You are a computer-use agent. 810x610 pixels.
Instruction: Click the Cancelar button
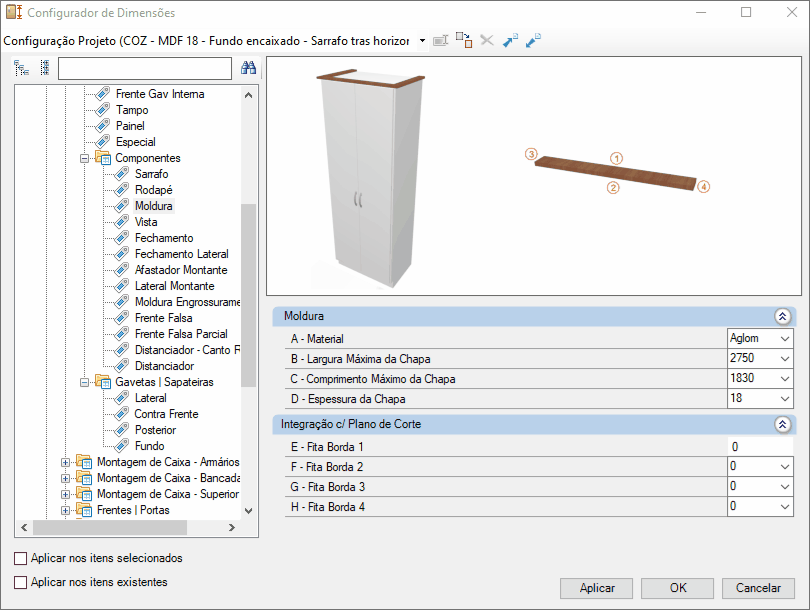758,588
